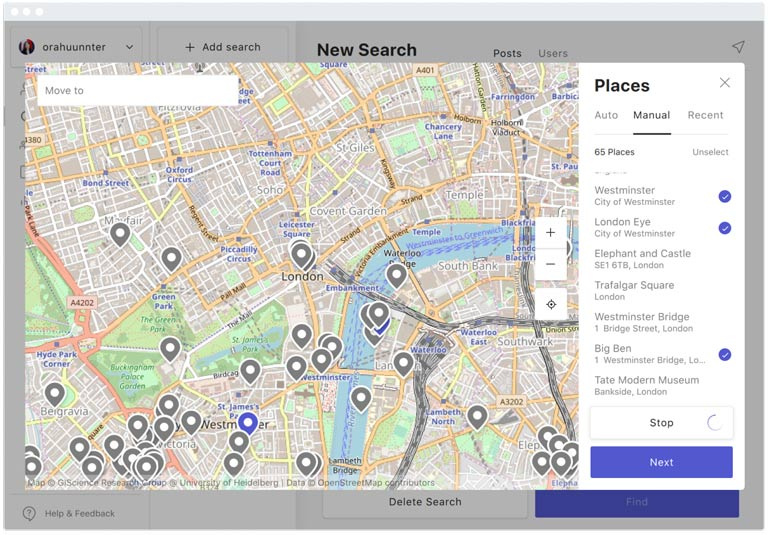Screen dimensions: 768x535
Task: Uncheck the Westminster place checkbox
Action: point(725,196)
